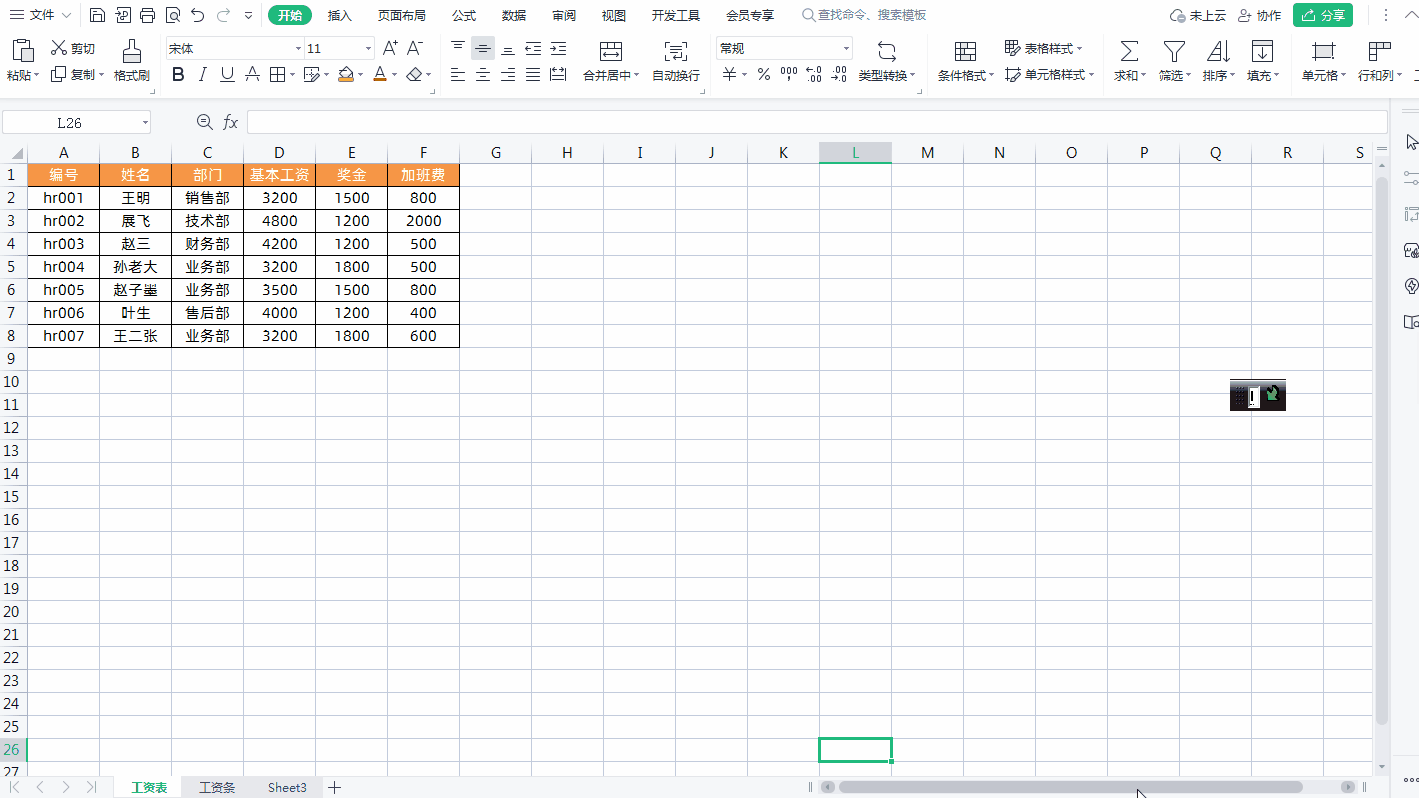Toggle bottom vertical alignment
This screenshot has height=798, width=1419.
pyautogui.click(x=508, y=48)
